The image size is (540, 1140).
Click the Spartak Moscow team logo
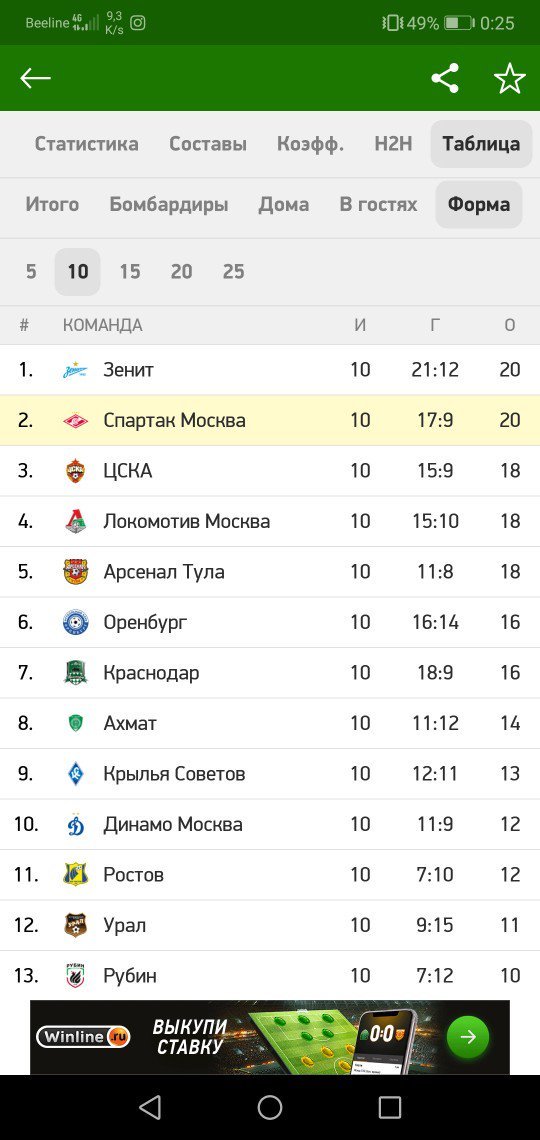tap(76, 420)
